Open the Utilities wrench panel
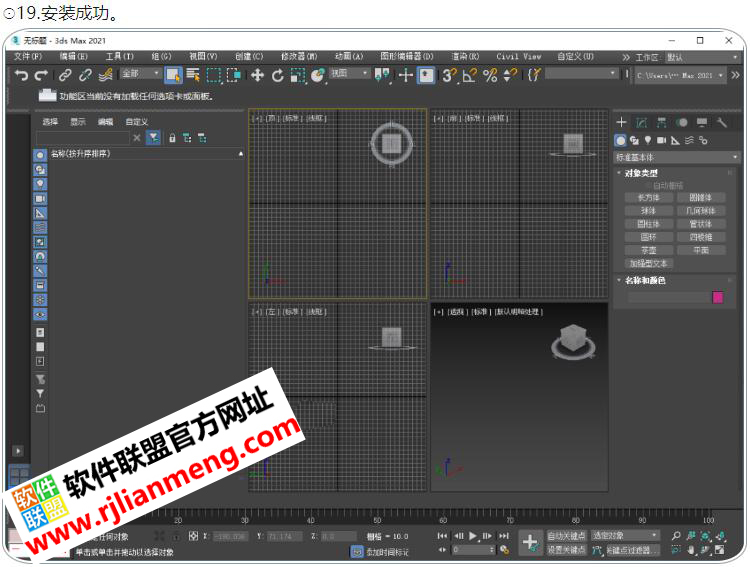The image size is (750, 567). click(x=722, y=123)
